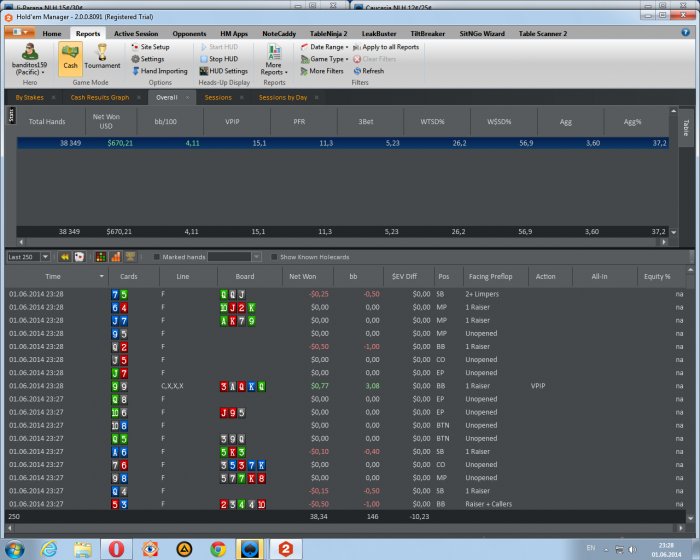The width and height of the screenshot is (700, 560).
Task: Toggle Show Known Holecards checkbox
Action: [273, 257]
